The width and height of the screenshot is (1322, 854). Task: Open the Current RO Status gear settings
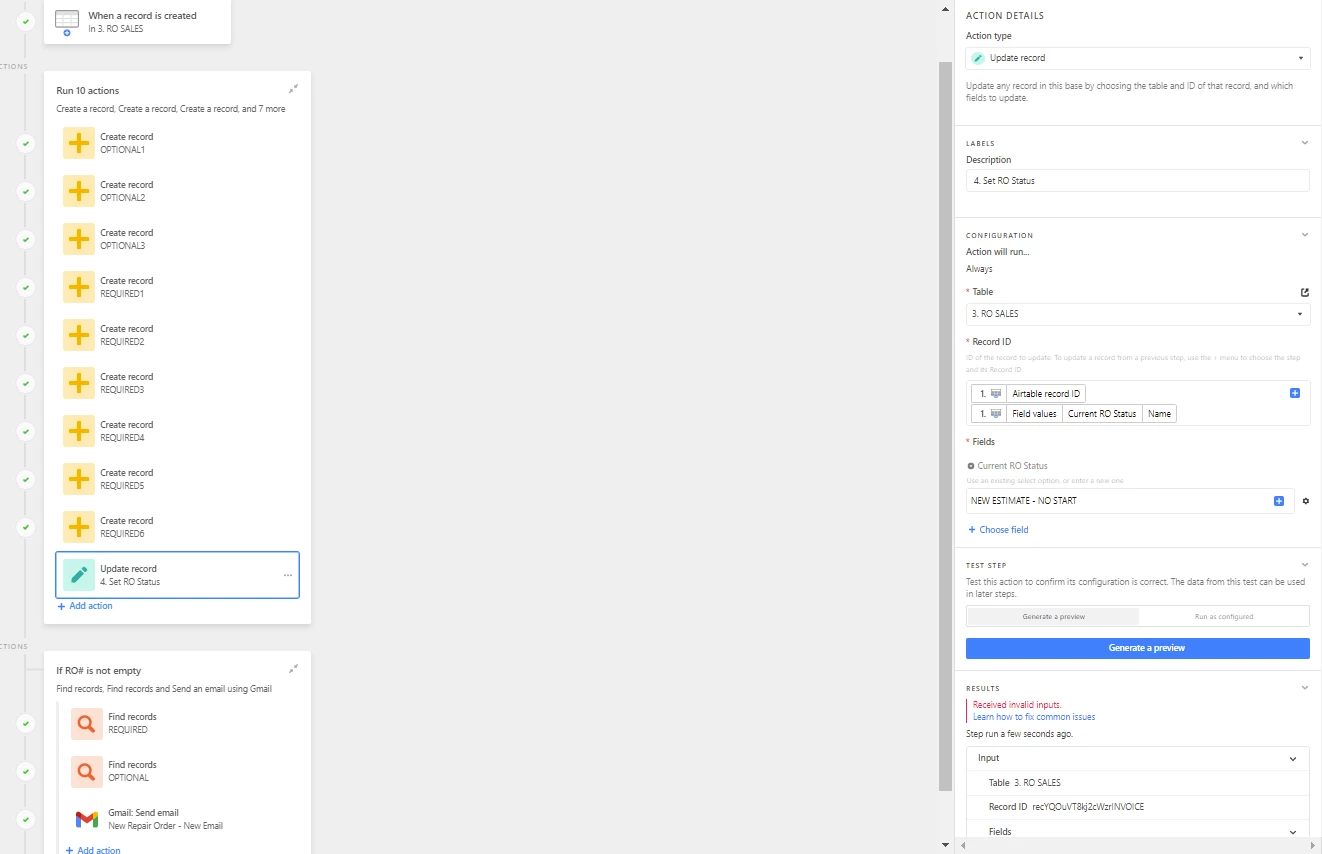(1305, 501)
